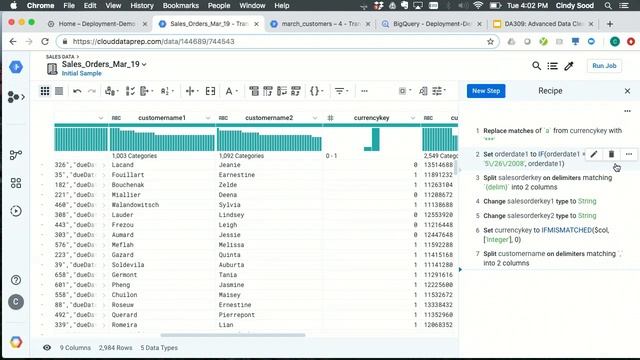Open Dataprep home logo in sidebar
This screenshot has width=640, height=360.
(x=16, y=67)
